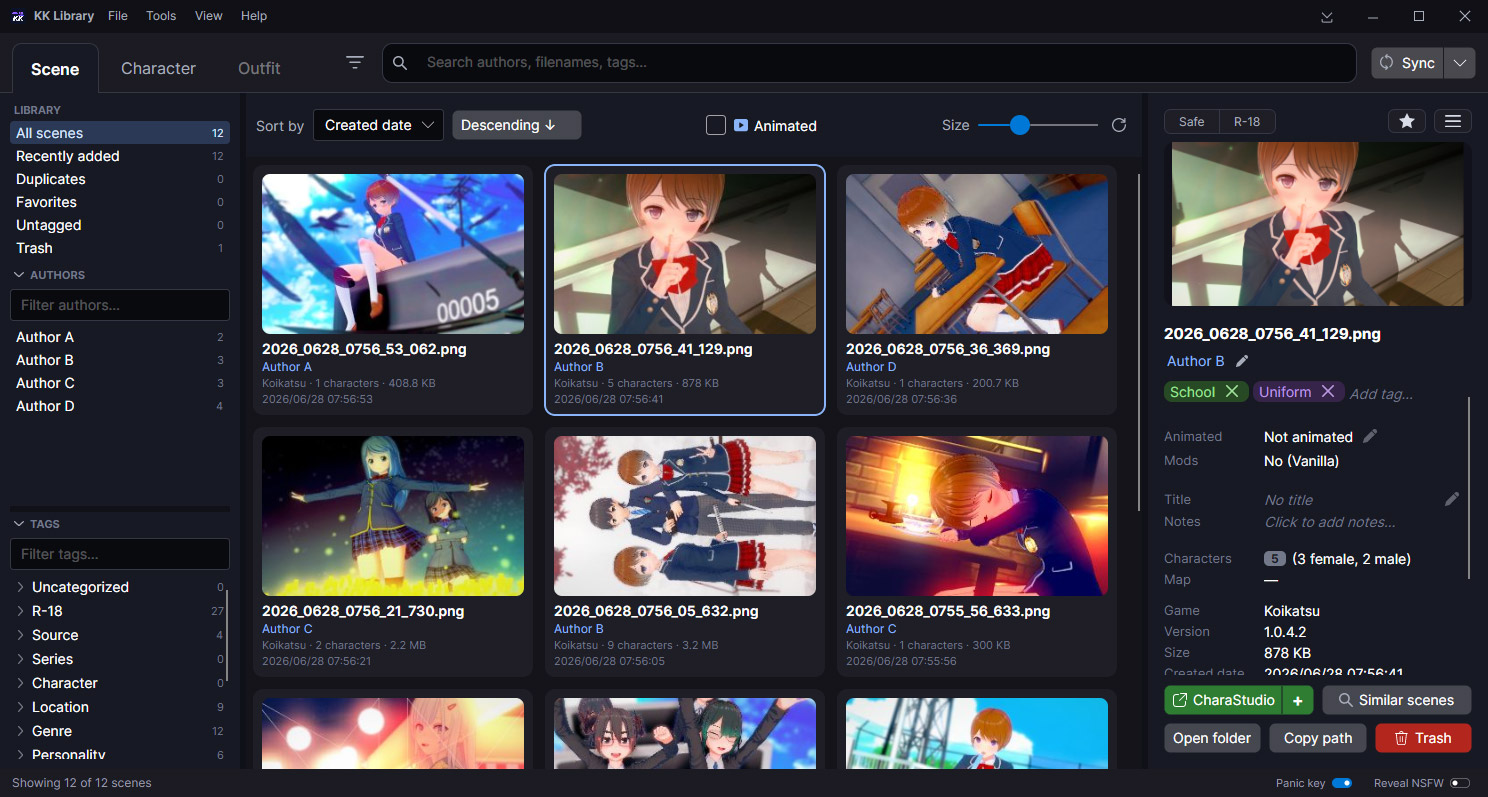Click the green plus beside CharaStudio
The image size is (1488, 797).
tap(1298, 701)
